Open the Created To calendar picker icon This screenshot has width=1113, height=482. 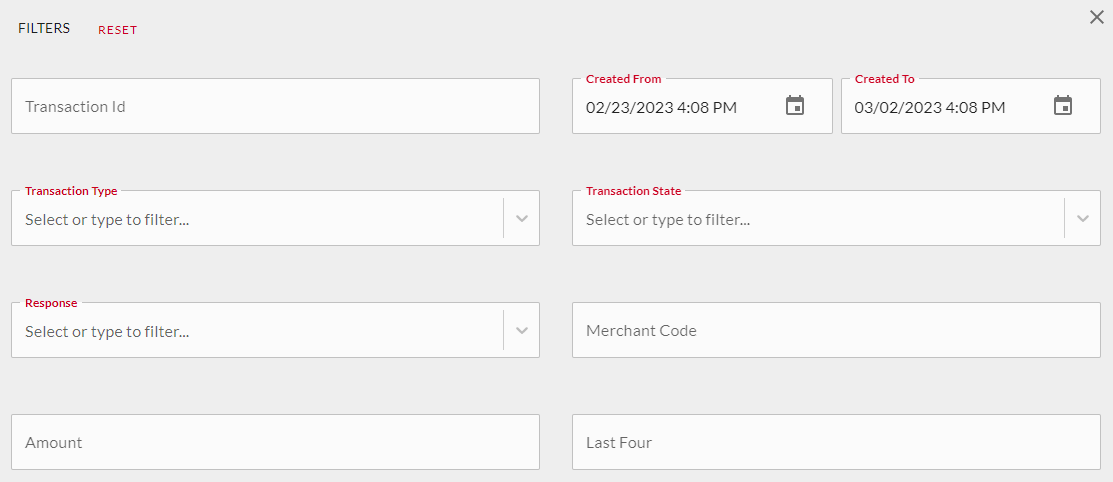1063,106
